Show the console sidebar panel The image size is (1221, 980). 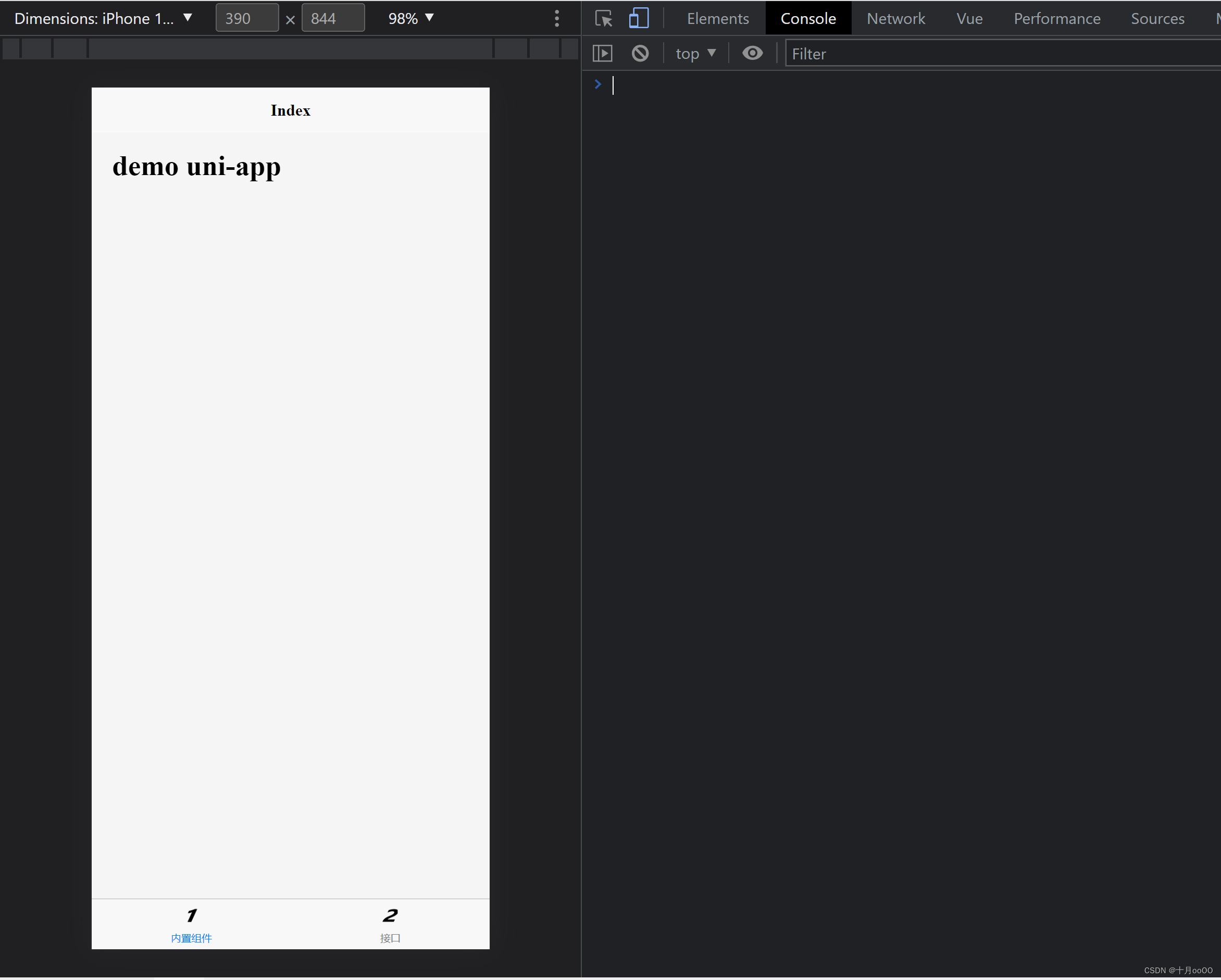602,53
